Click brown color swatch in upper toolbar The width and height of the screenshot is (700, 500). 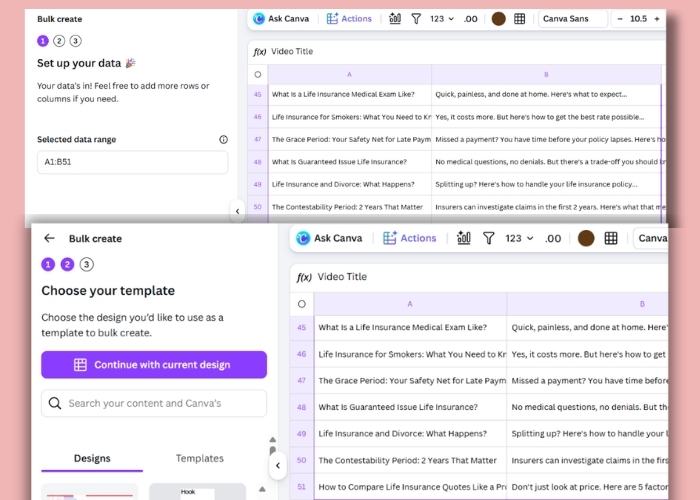tap(499, 19)
